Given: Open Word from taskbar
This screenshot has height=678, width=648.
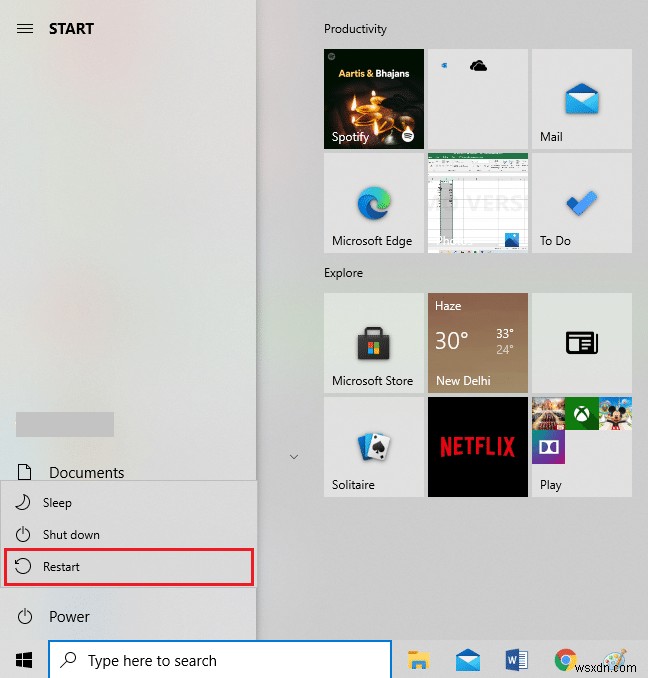Looking at the screenshot, I should pyautogui.click(x=517, y=660).
